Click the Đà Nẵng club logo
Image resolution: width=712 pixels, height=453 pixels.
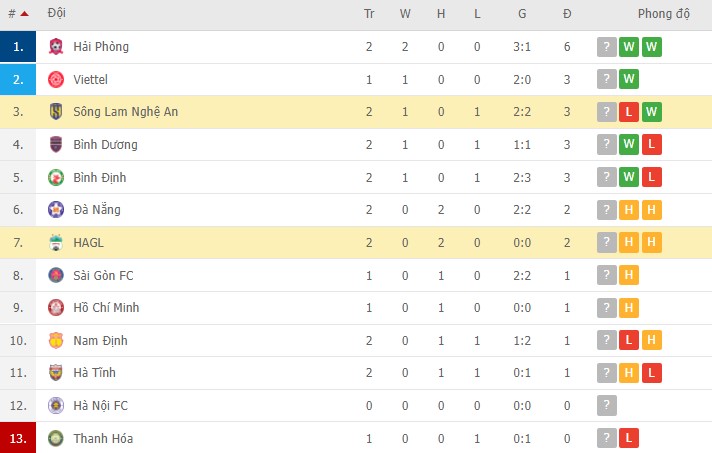[56, 210]
